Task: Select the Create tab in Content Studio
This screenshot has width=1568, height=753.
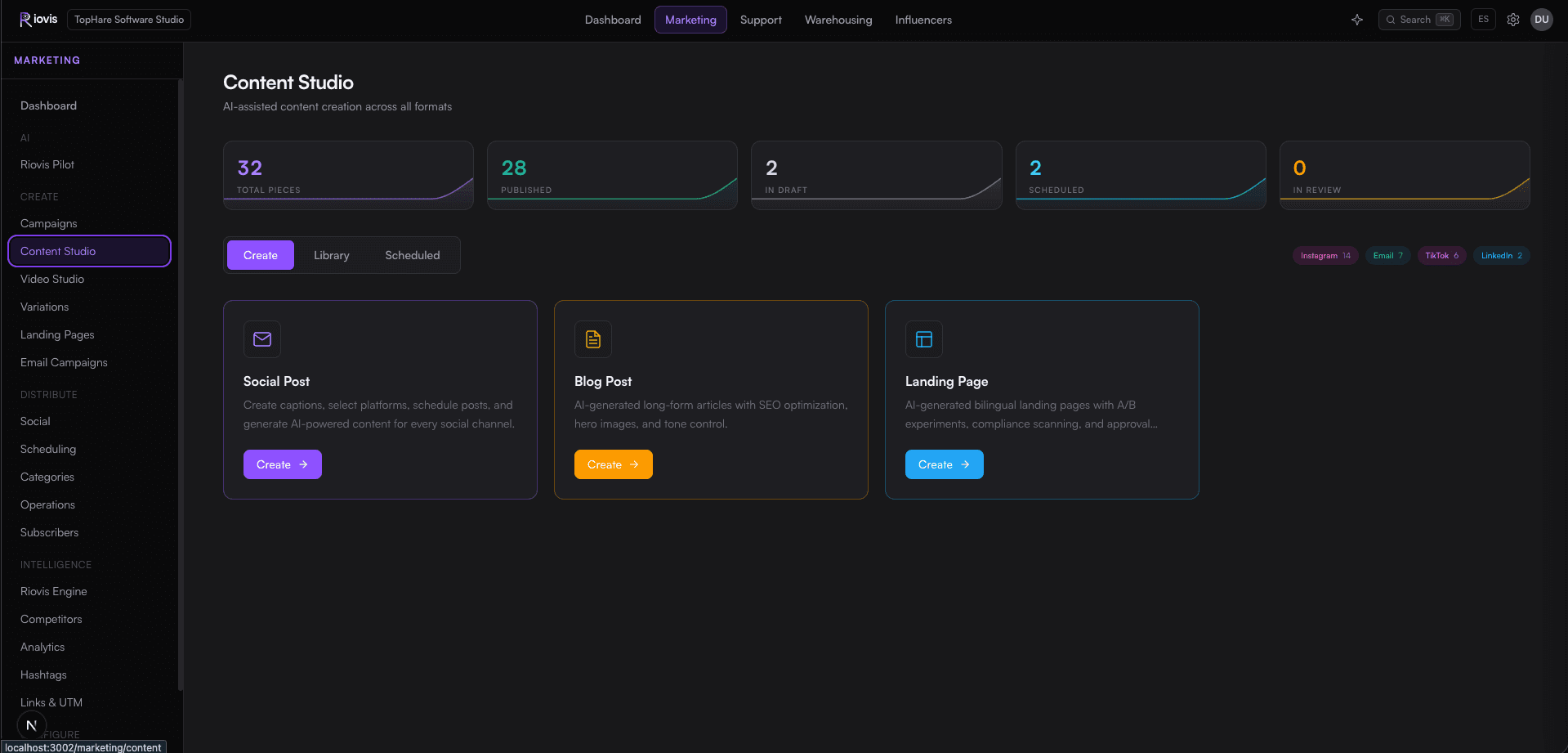Action: 261,255
